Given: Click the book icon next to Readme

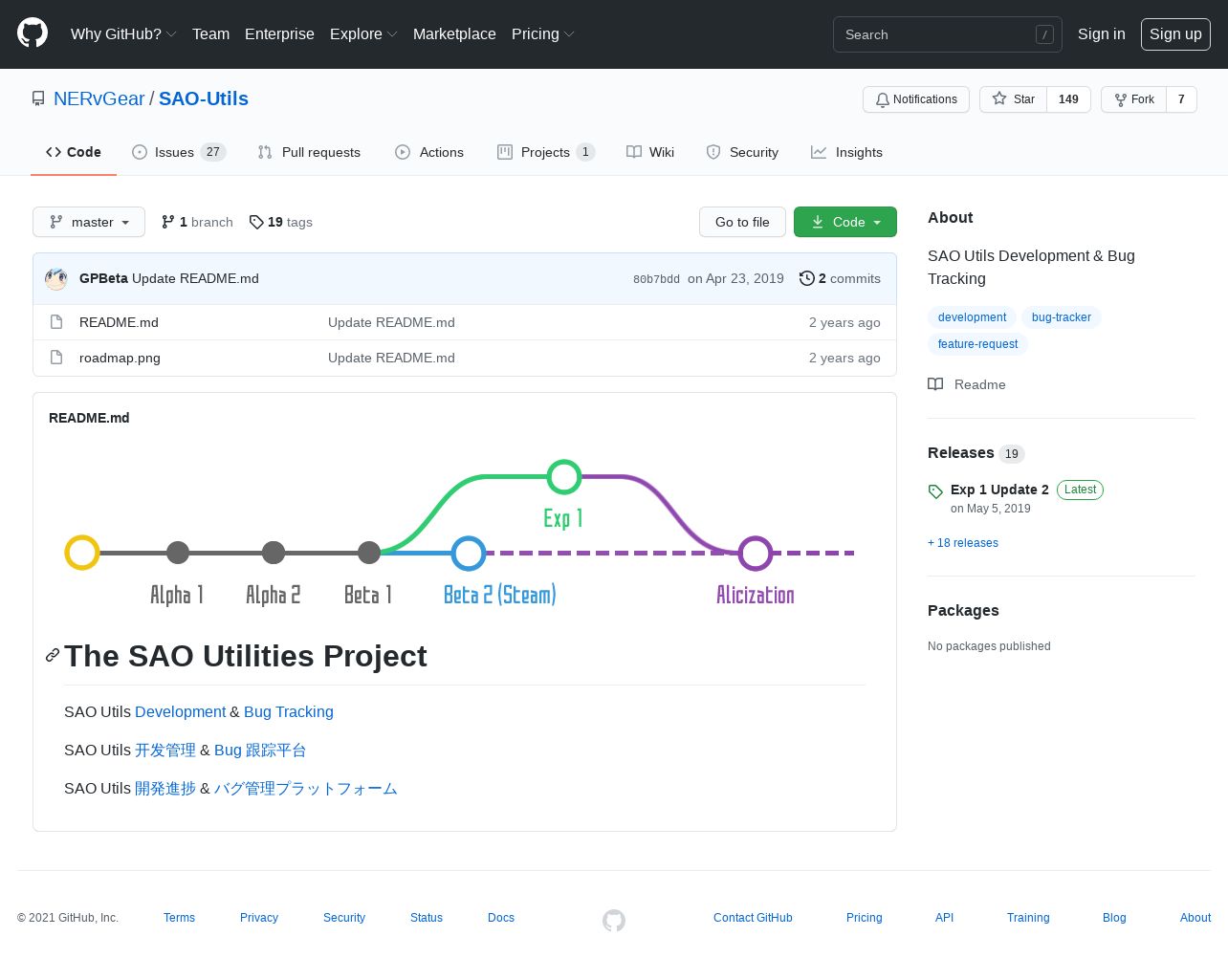Looking at the screenshot, I should (x=935, y=384).
